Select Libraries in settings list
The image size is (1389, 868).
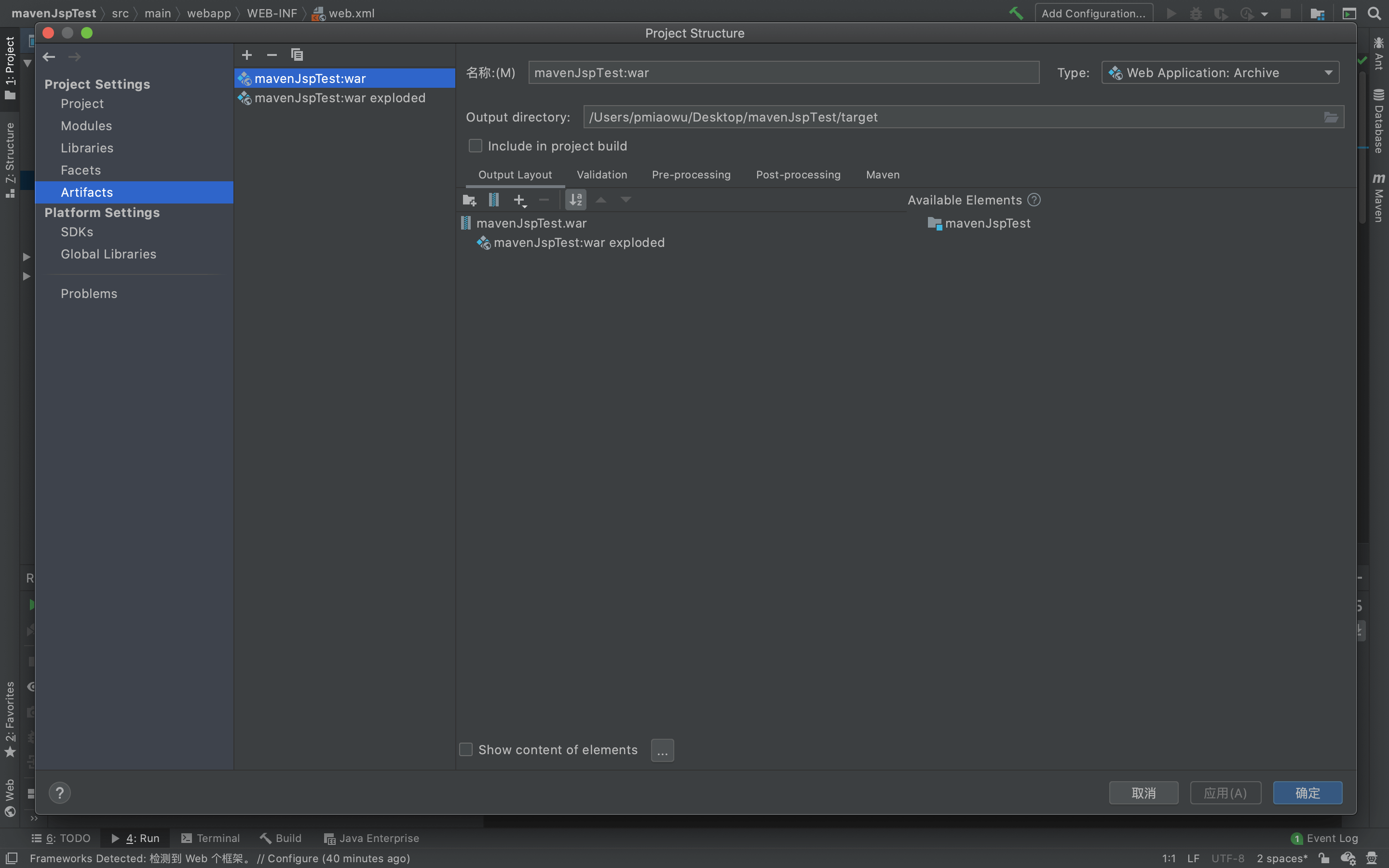coord(134,148)
